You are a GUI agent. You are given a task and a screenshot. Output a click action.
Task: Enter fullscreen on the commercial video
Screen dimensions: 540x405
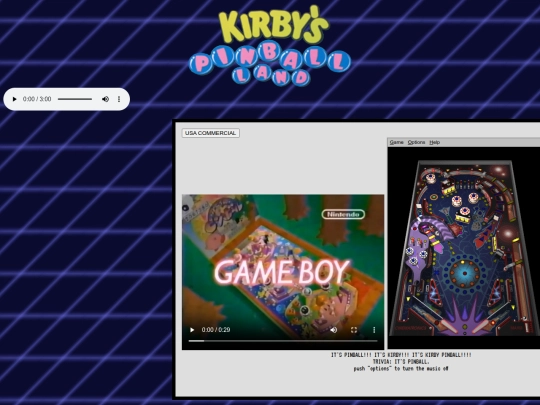[x=354, y=330]
